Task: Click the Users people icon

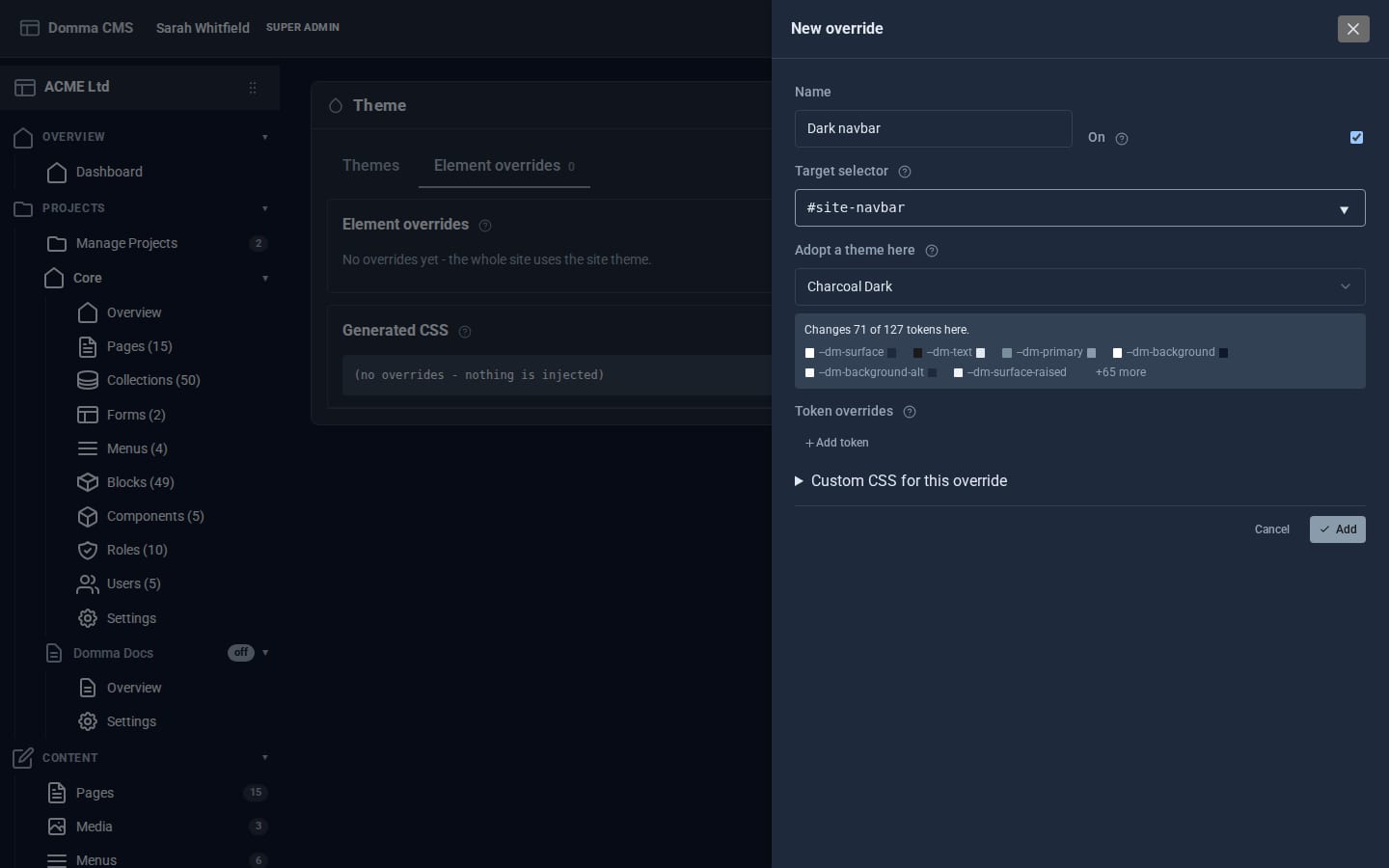Action: pyautogui.click(x=88, y=583)
